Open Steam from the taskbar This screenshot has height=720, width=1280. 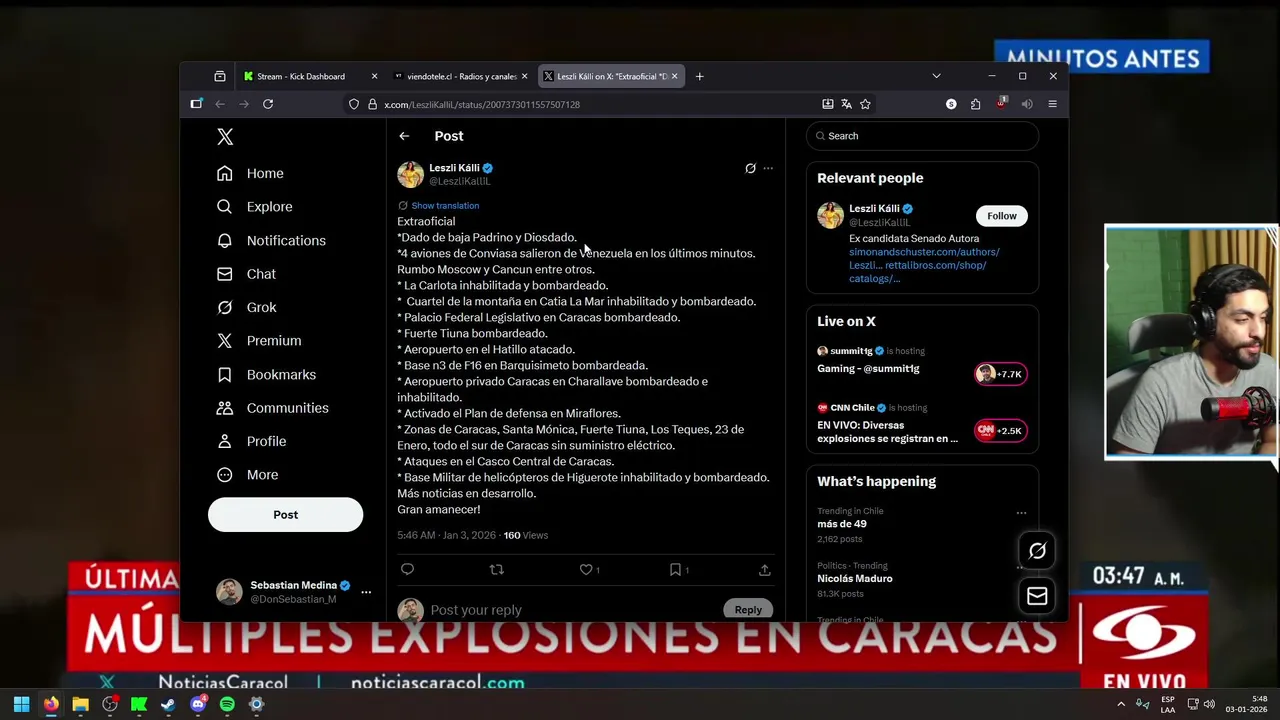(x=168, y=704)
